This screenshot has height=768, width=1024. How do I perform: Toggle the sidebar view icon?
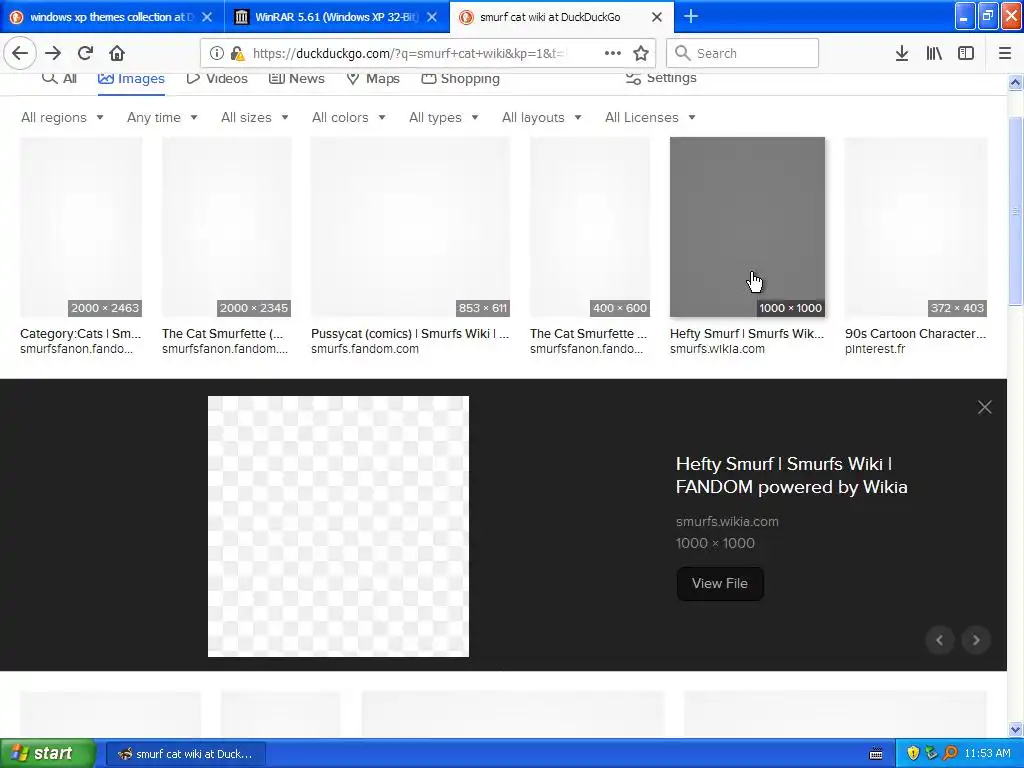(966, 54)
